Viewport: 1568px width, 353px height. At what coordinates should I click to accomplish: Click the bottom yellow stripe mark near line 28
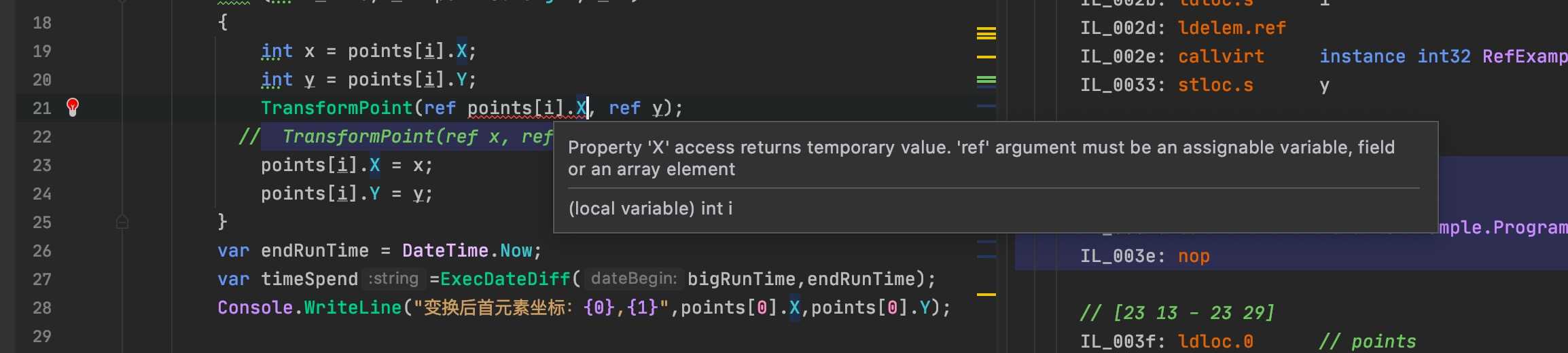click(x=986, y=295)
